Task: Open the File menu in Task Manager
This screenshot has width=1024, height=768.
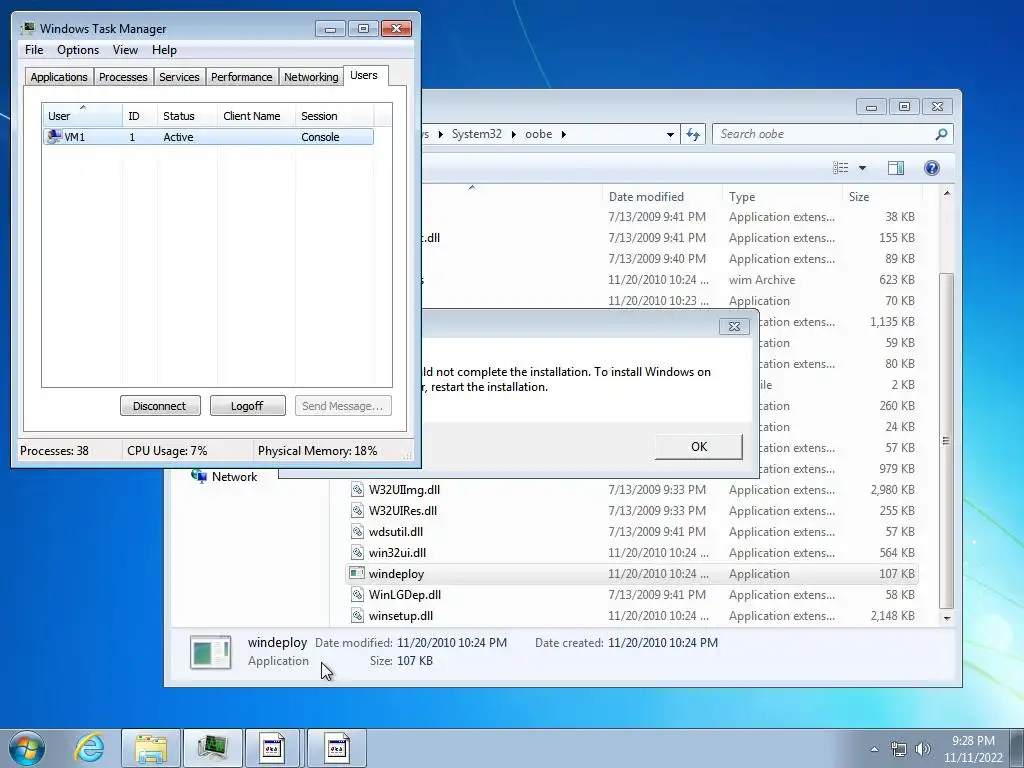Action: tap(34, 50)
